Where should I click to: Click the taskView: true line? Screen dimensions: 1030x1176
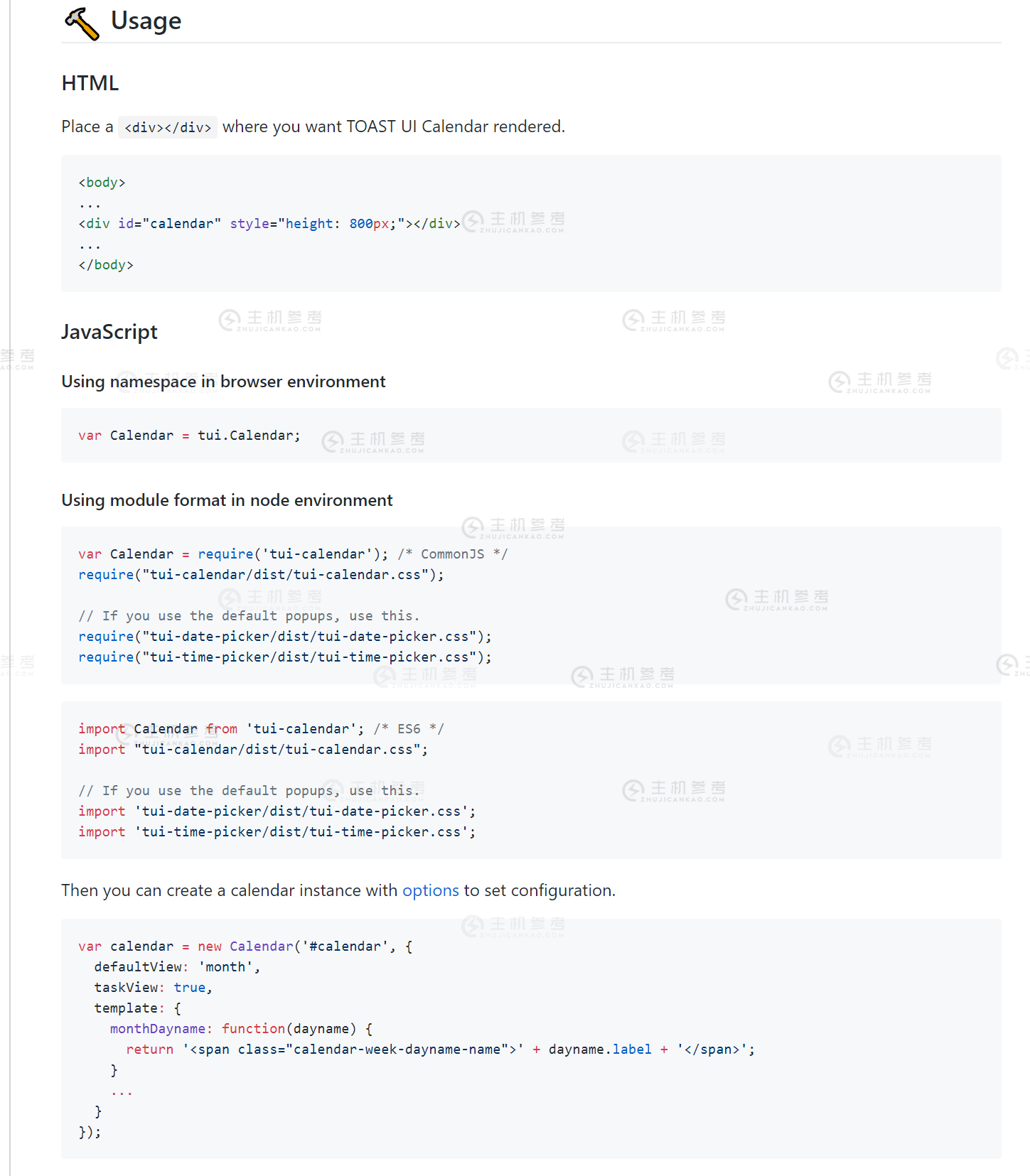click(153, 988)
